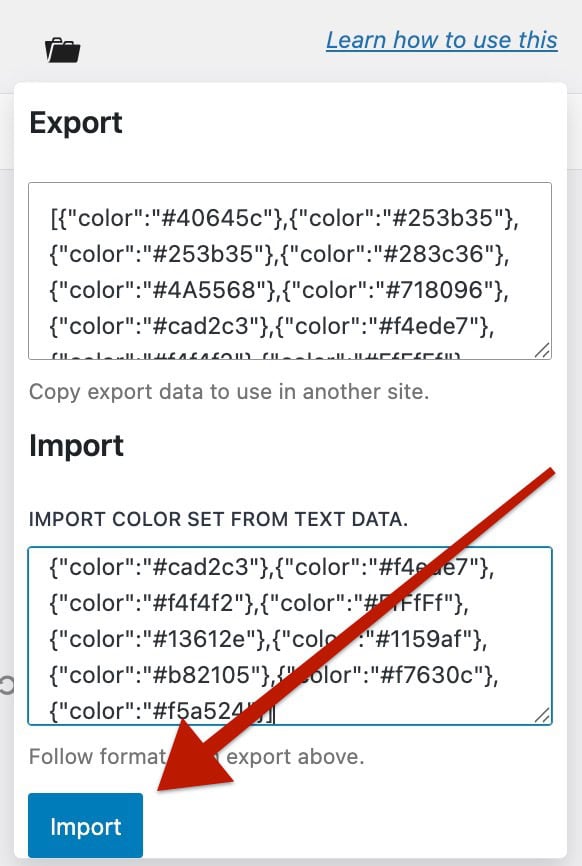Open the Learn how to use this link
Image resolution: width=582 pixels, height=866 pixels.
443,40
